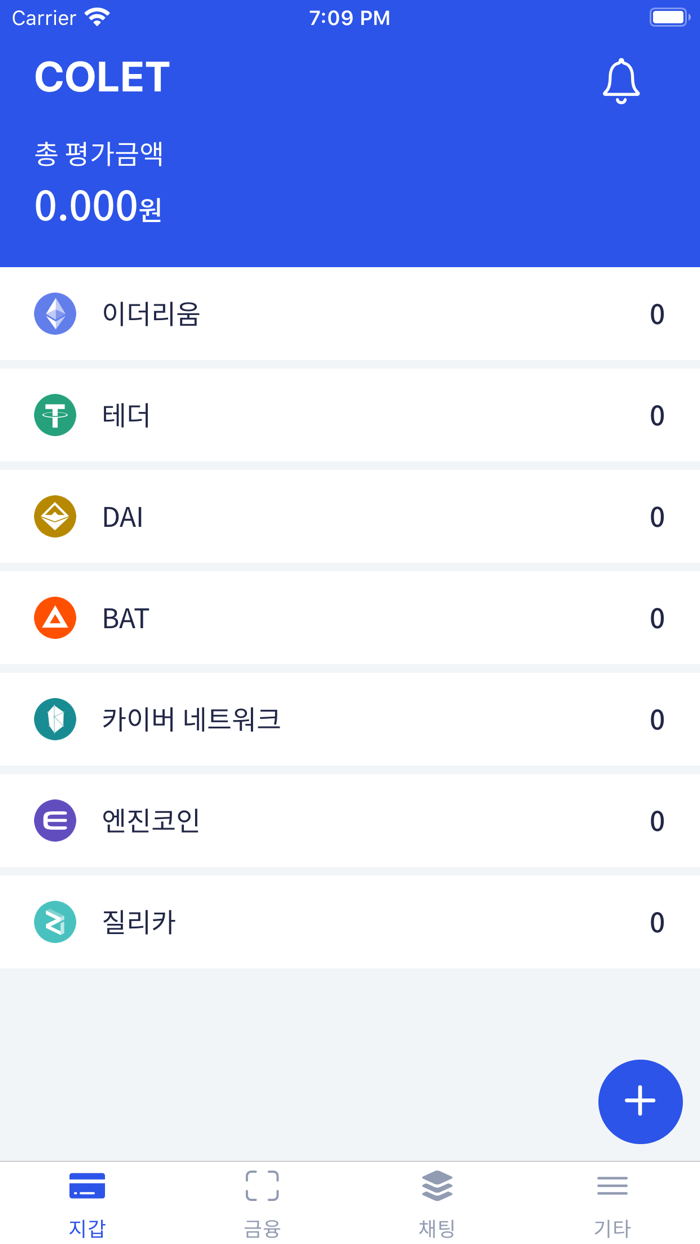
Task: Tap the notification bell icon
Action: point(620,80)
